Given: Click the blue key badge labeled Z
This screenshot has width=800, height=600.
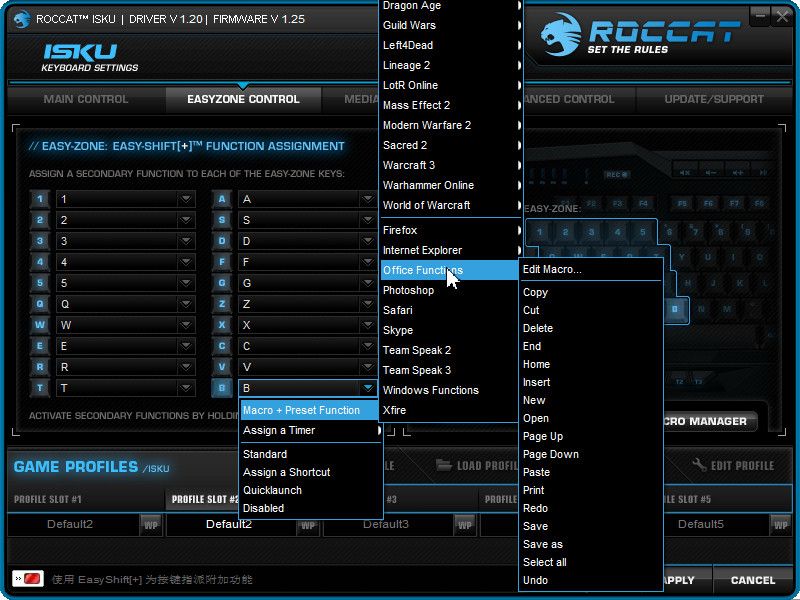Looking at the screenshot, I should pyautogui.click(x=222, y=304).
